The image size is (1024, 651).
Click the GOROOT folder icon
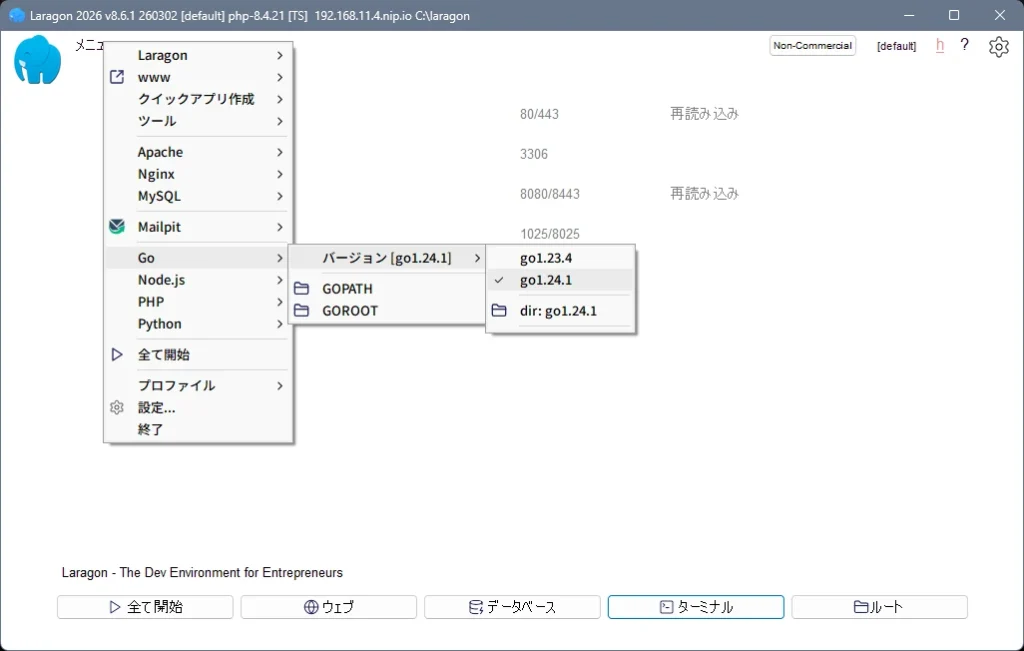(301, 311)
